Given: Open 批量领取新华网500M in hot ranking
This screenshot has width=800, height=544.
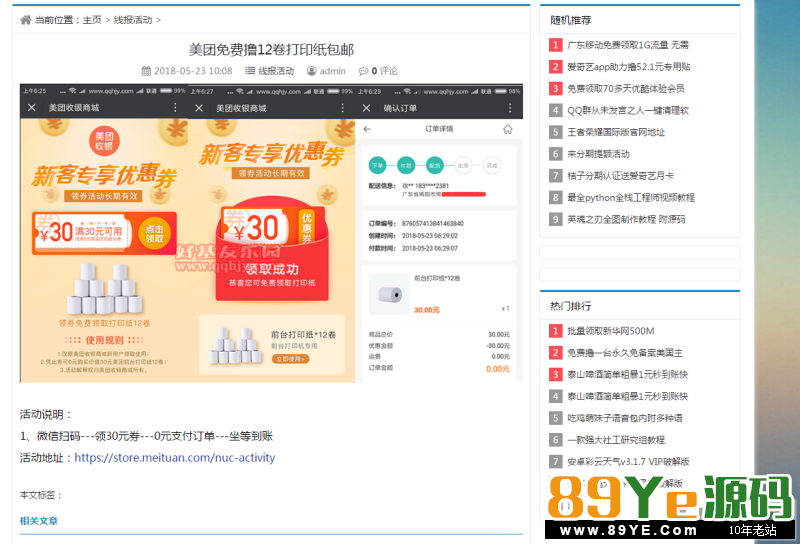Looking at the screenshot, I should [610, 331].
